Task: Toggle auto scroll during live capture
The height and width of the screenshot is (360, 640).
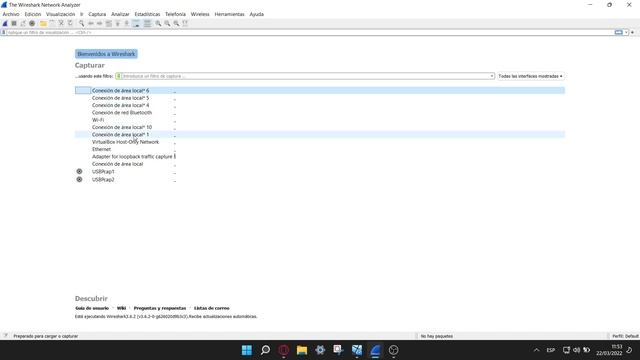Action: pos(136,23)
